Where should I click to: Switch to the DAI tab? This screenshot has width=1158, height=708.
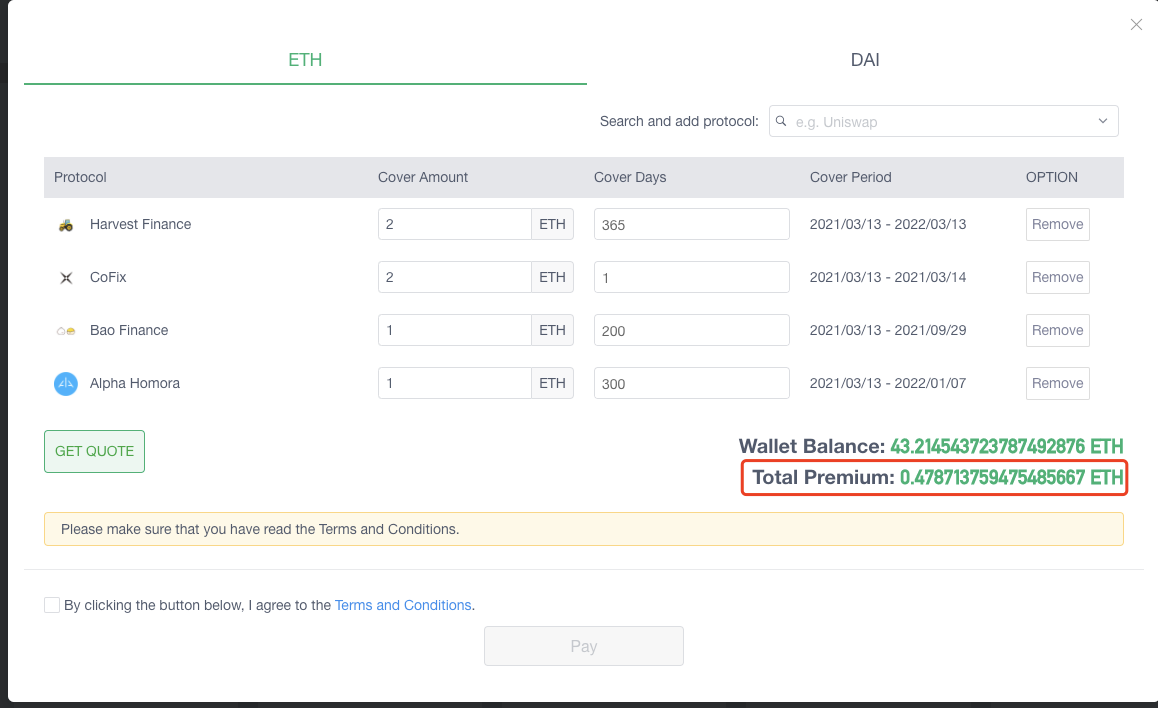(x=865, y=60)
